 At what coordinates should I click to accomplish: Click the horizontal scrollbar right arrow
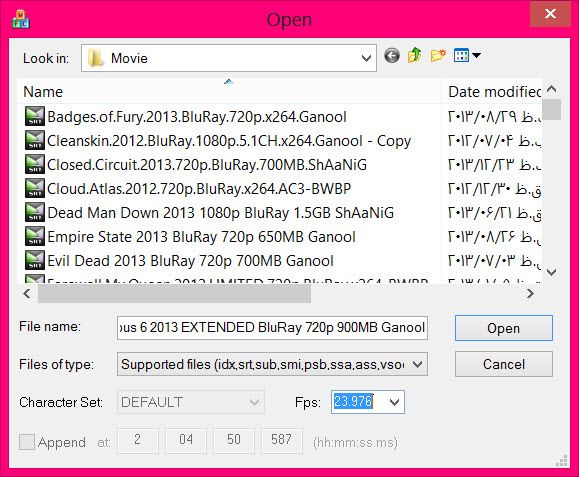530,294
